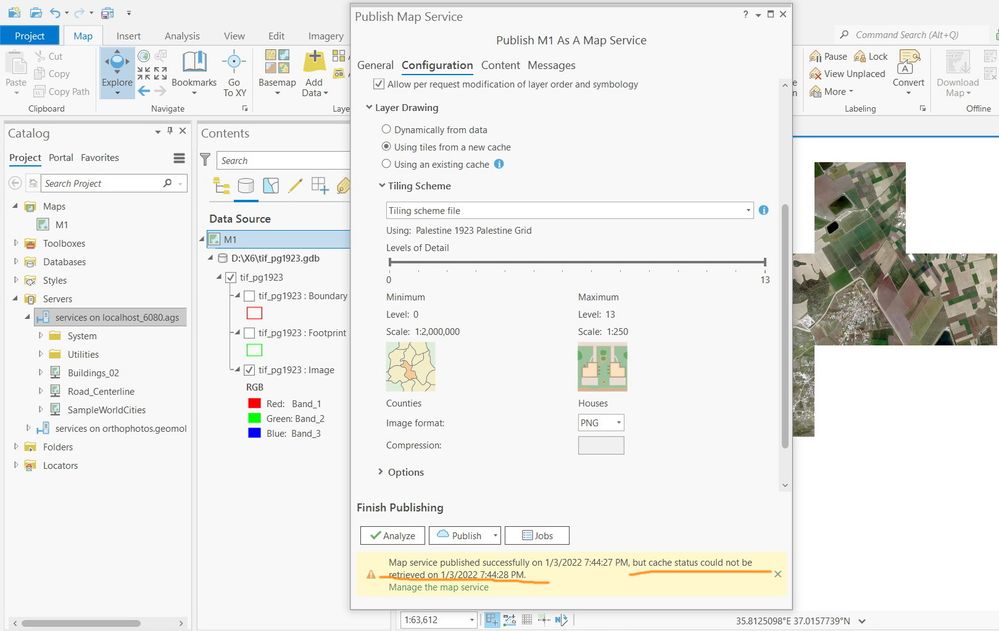Open the Portal tab in Catalog
The image size is (999, 631).
[x=61, y=157]
